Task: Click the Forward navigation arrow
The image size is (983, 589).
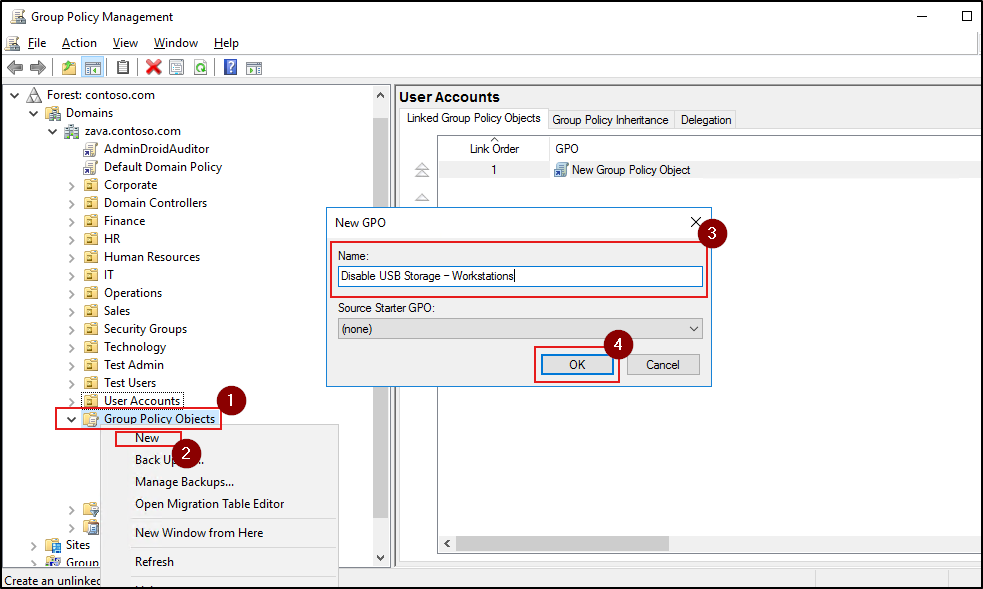Action: click(39, 67)
